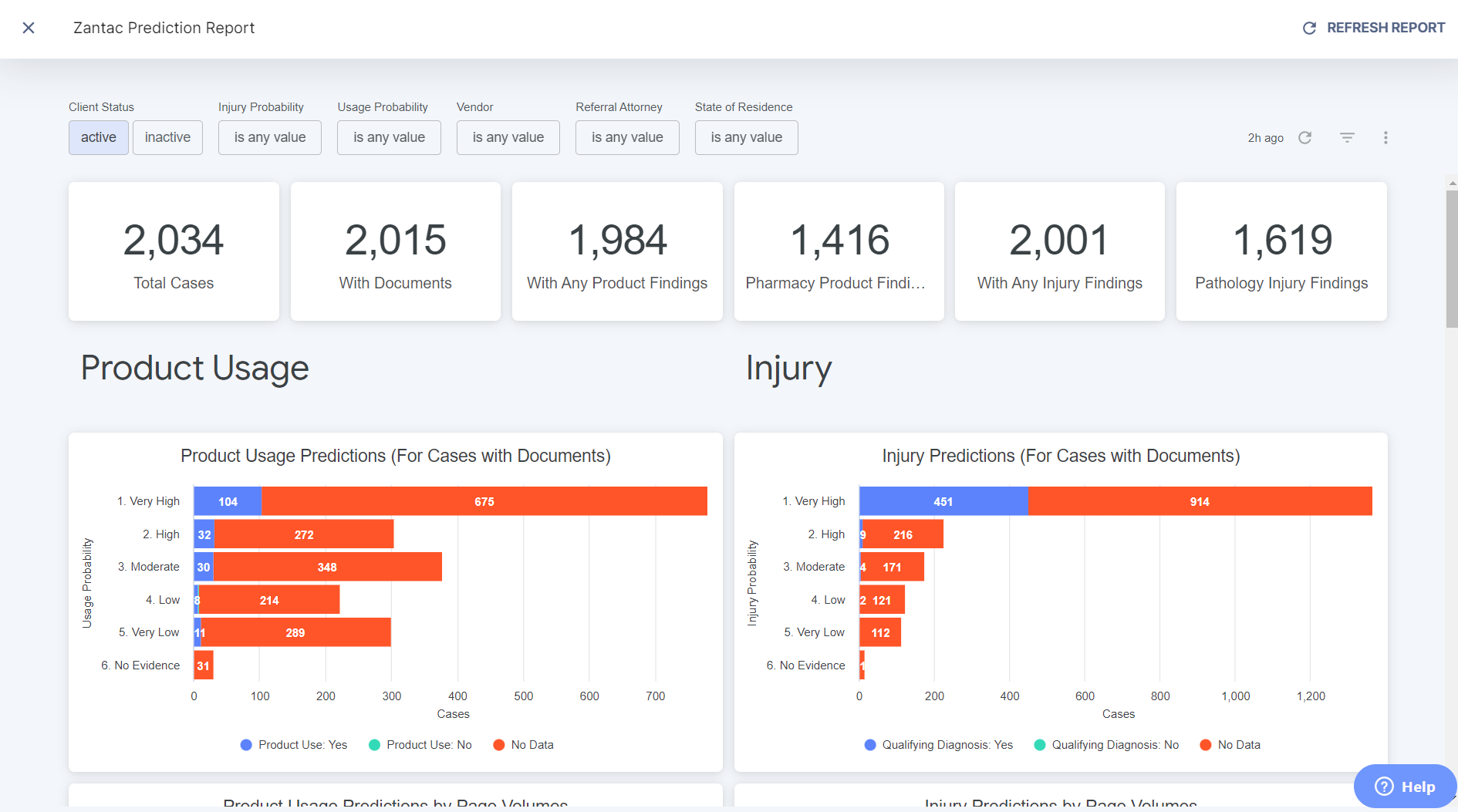
Task: Click blue High usage bar showing 32
Action: click(x=204, y=534)
